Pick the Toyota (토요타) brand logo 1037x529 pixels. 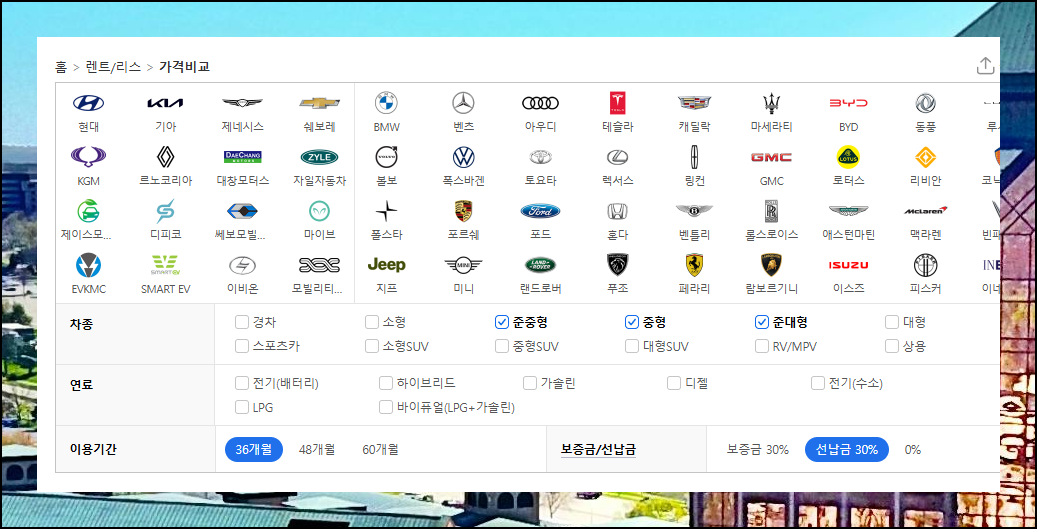[x=540, y=157]
